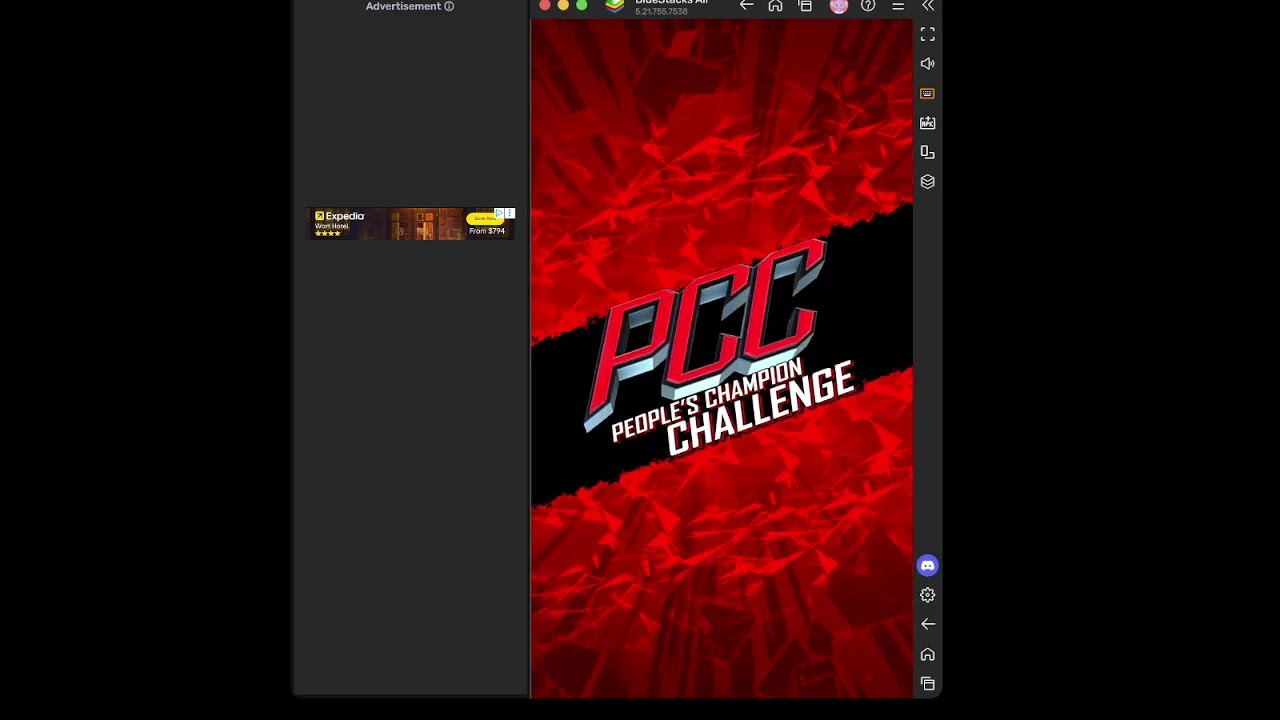Rotate screen using sidebar icon
1280x720 pixels.
pos(927,152)
